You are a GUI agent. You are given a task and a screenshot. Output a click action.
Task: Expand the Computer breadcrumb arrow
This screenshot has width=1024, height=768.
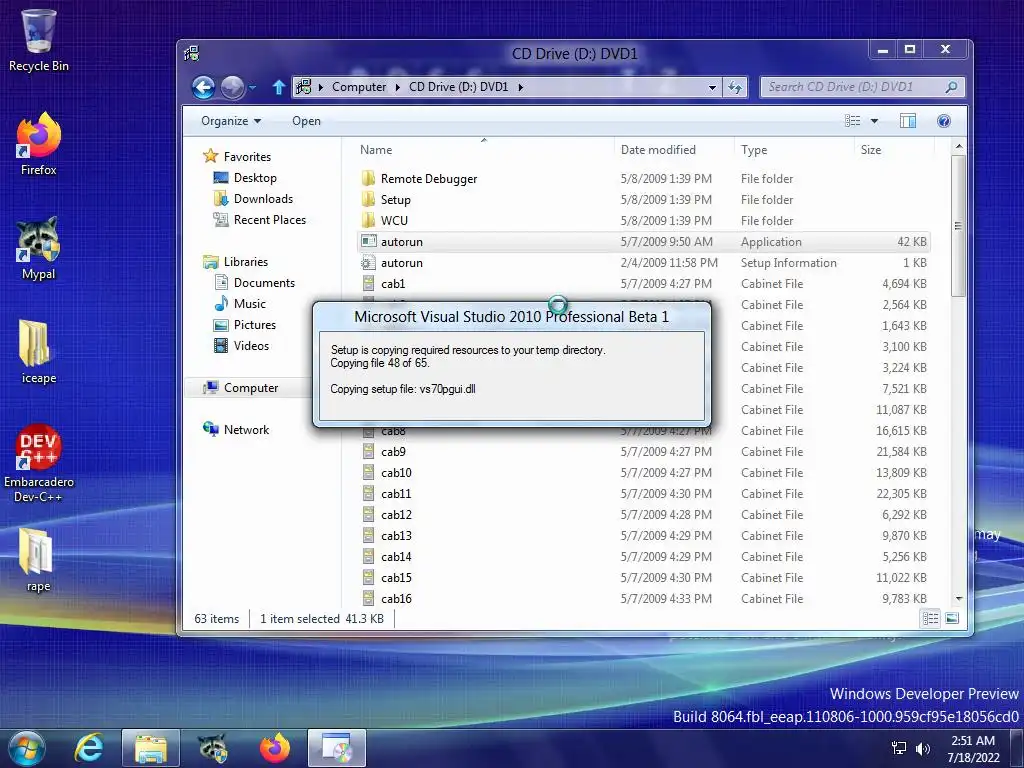[398, 87]
